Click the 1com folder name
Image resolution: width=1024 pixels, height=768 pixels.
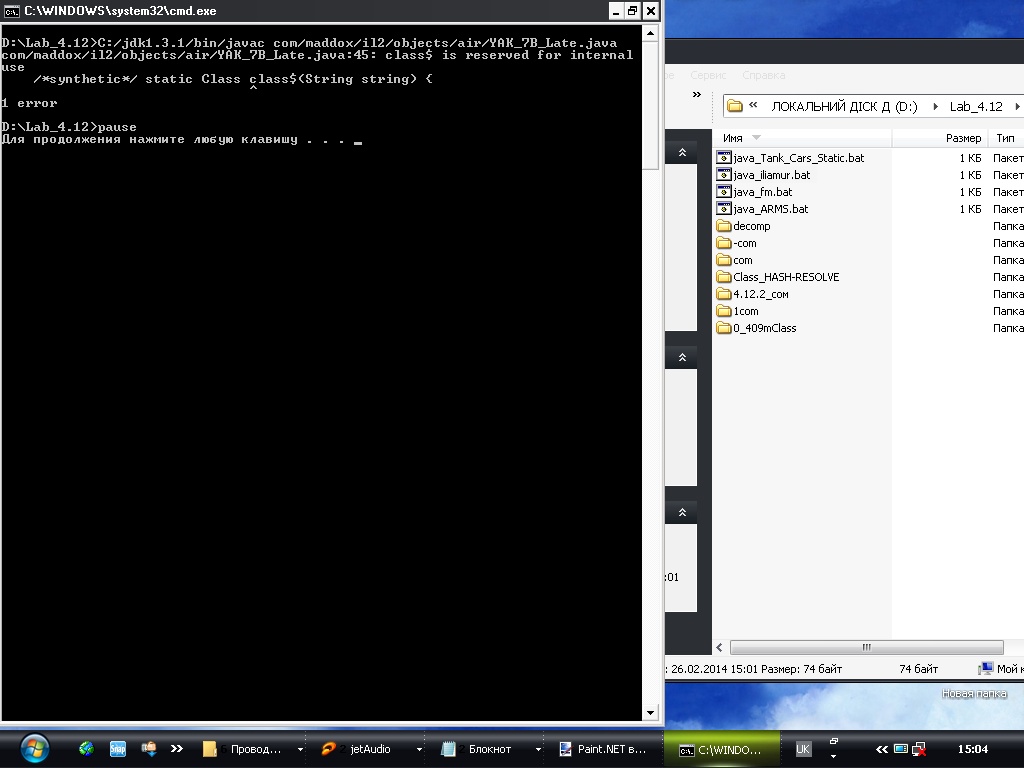click(x=746, y=311)
